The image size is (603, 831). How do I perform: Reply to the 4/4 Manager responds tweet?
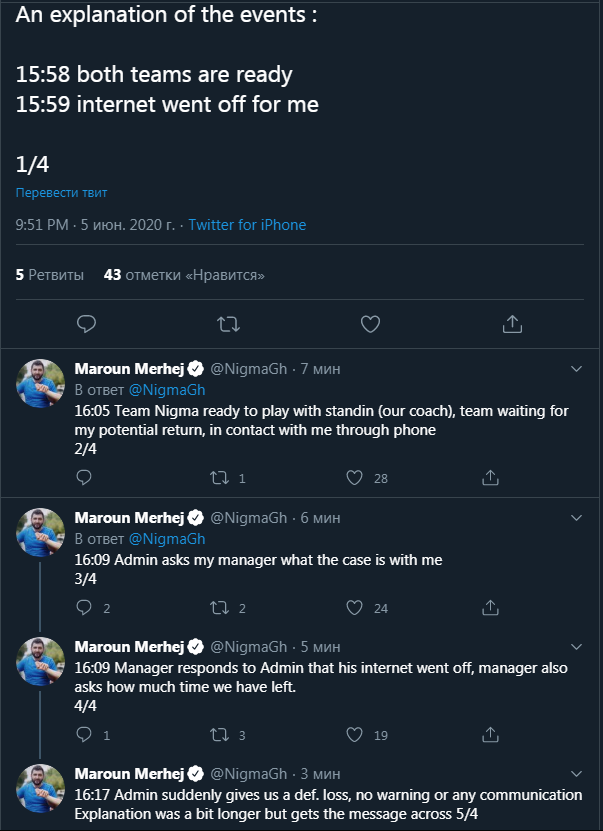pos(86,735)
